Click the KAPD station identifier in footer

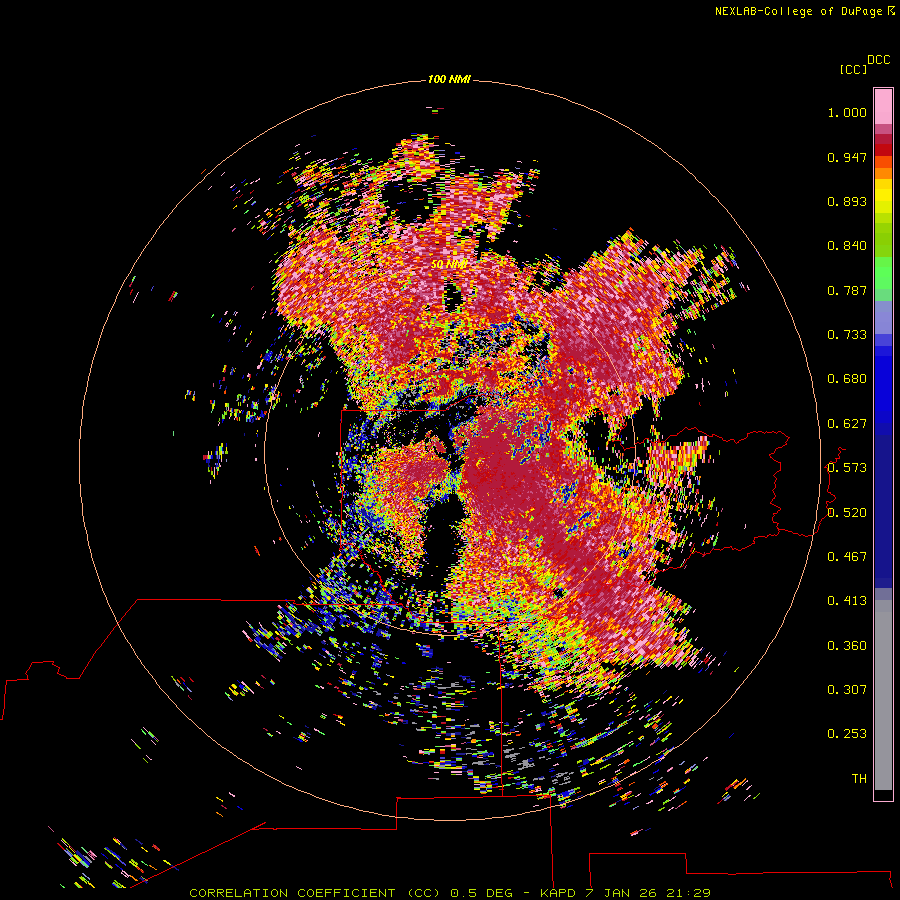coord(557,893)
